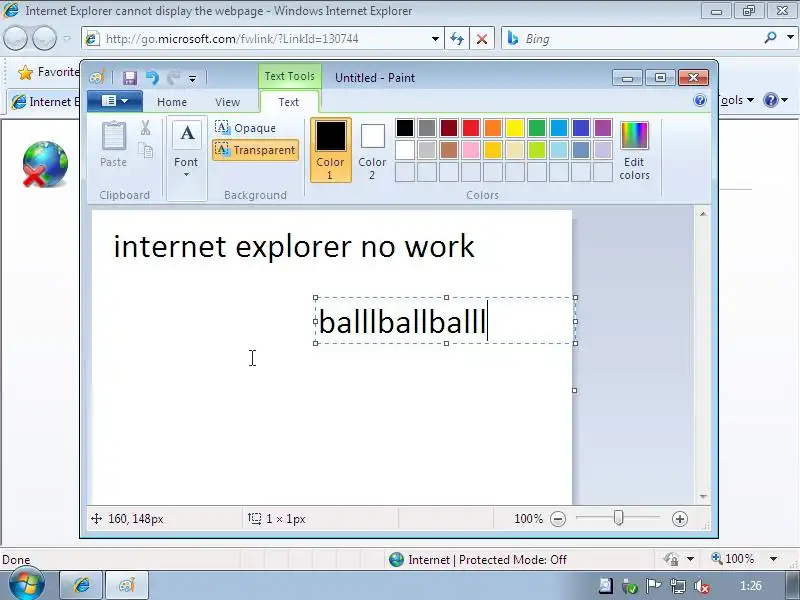
Task: Toggle Transparent text background
Action: [x=255, y=150]
